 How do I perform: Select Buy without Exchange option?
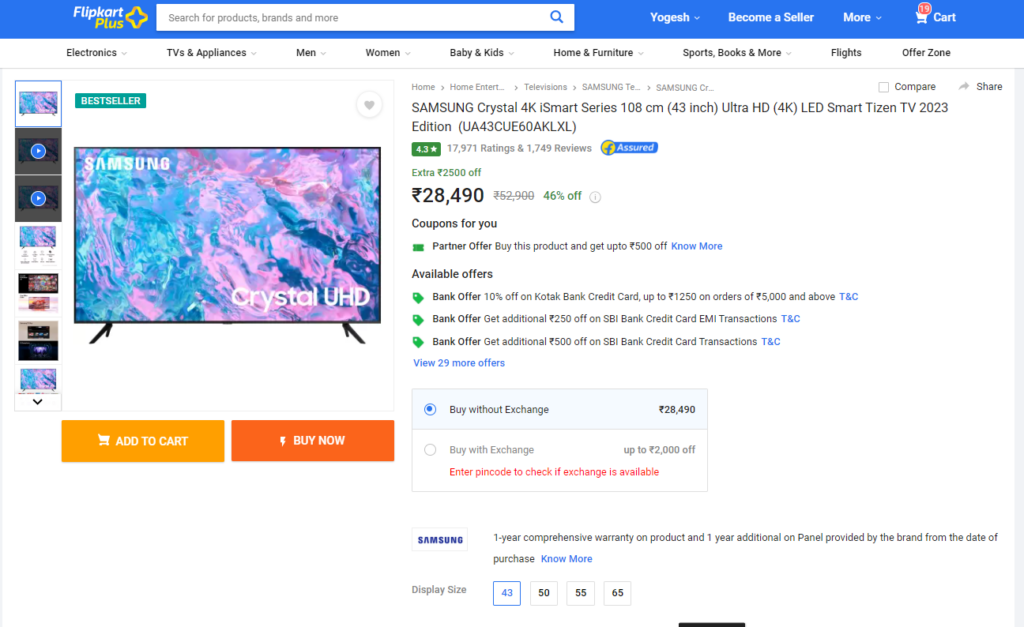pyautogui.click(x=560, y=410)
